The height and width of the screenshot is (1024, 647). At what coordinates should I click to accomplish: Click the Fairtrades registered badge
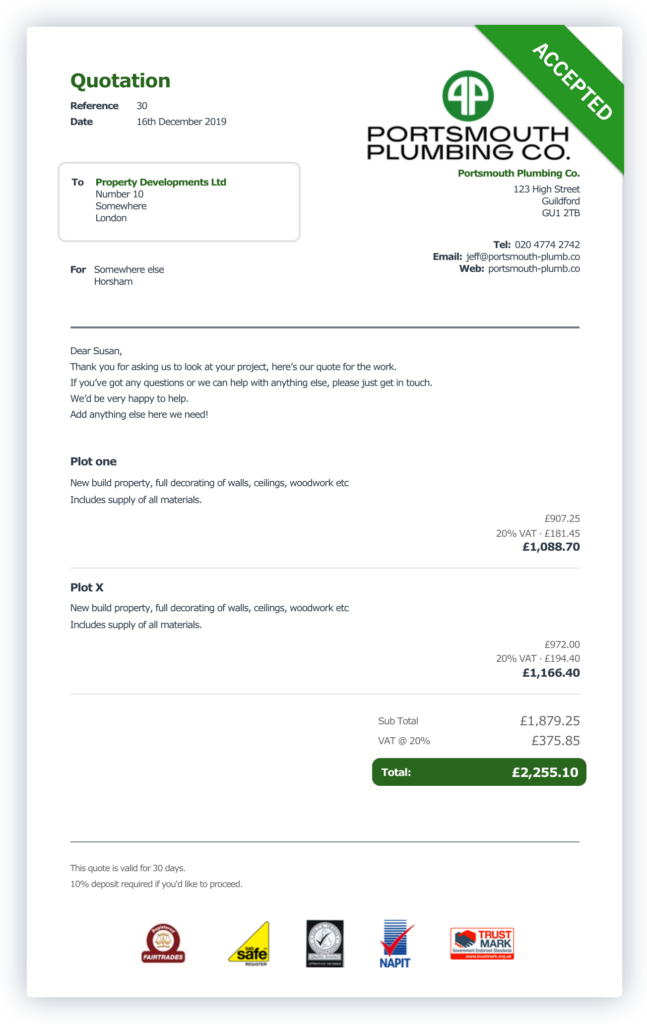[x=163, y=944]
